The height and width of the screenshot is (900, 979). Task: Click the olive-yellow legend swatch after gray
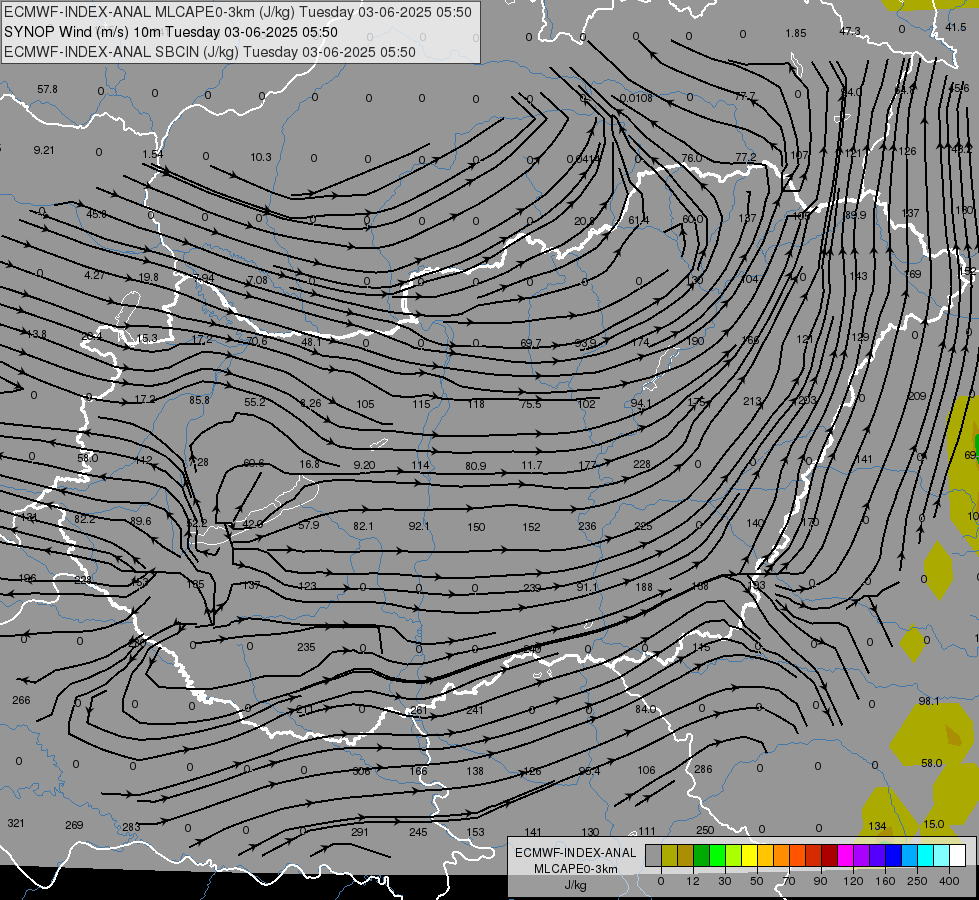pyautogui.click(x=669, y=856)
